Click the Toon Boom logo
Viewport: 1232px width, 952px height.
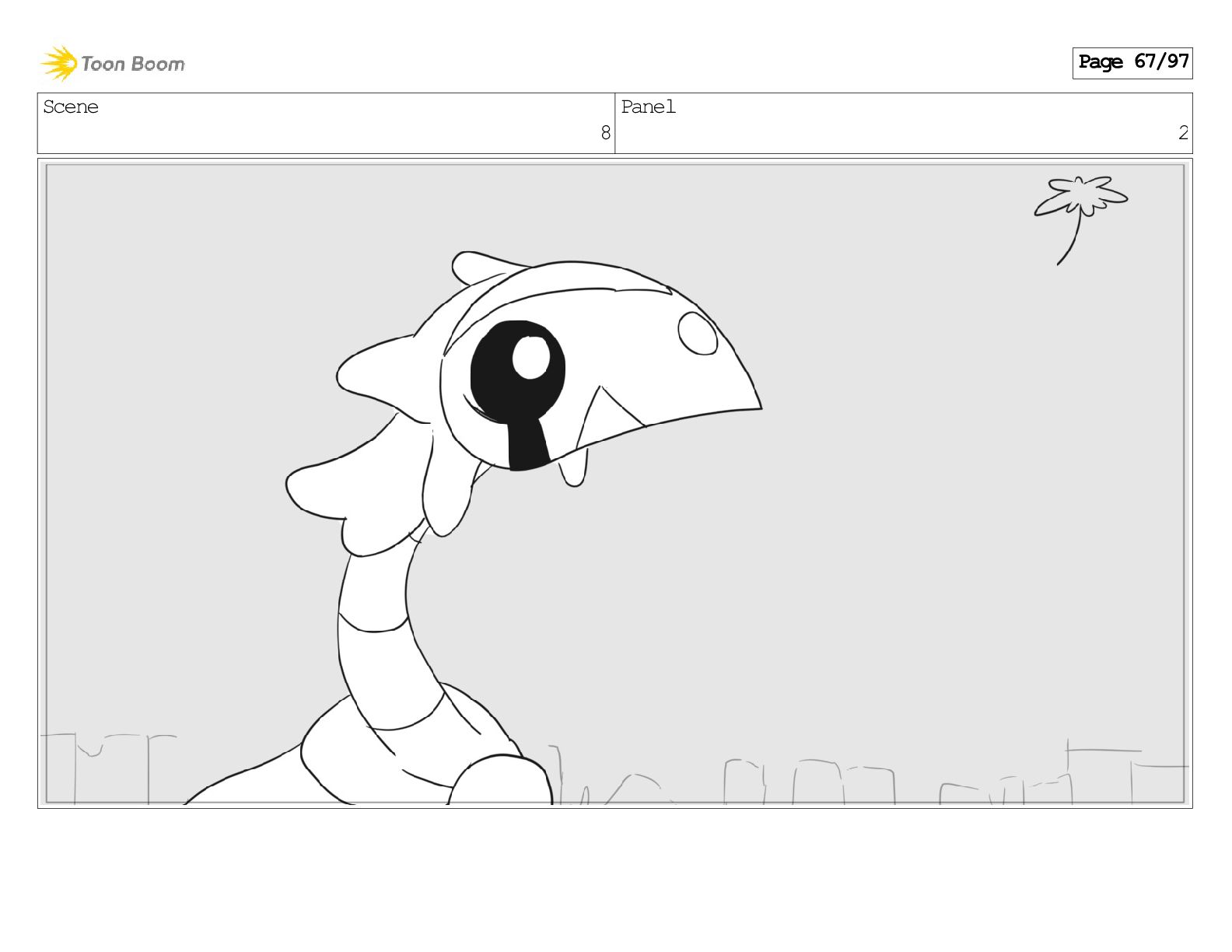(113, 63)
